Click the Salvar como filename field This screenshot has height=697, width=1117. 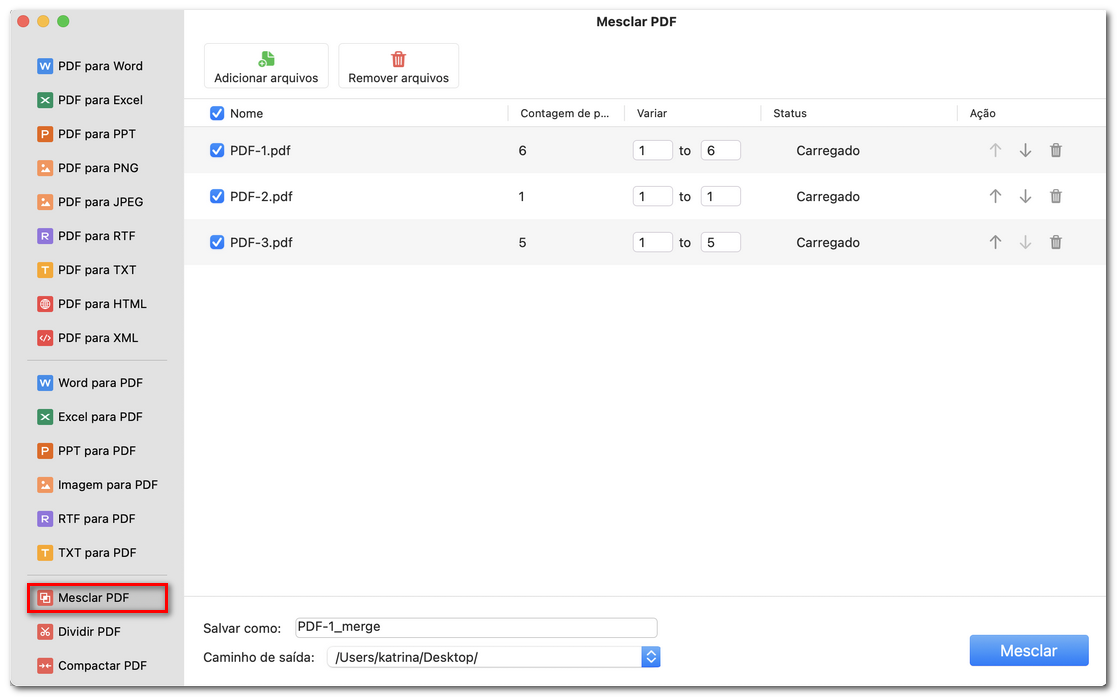point(476,627)
